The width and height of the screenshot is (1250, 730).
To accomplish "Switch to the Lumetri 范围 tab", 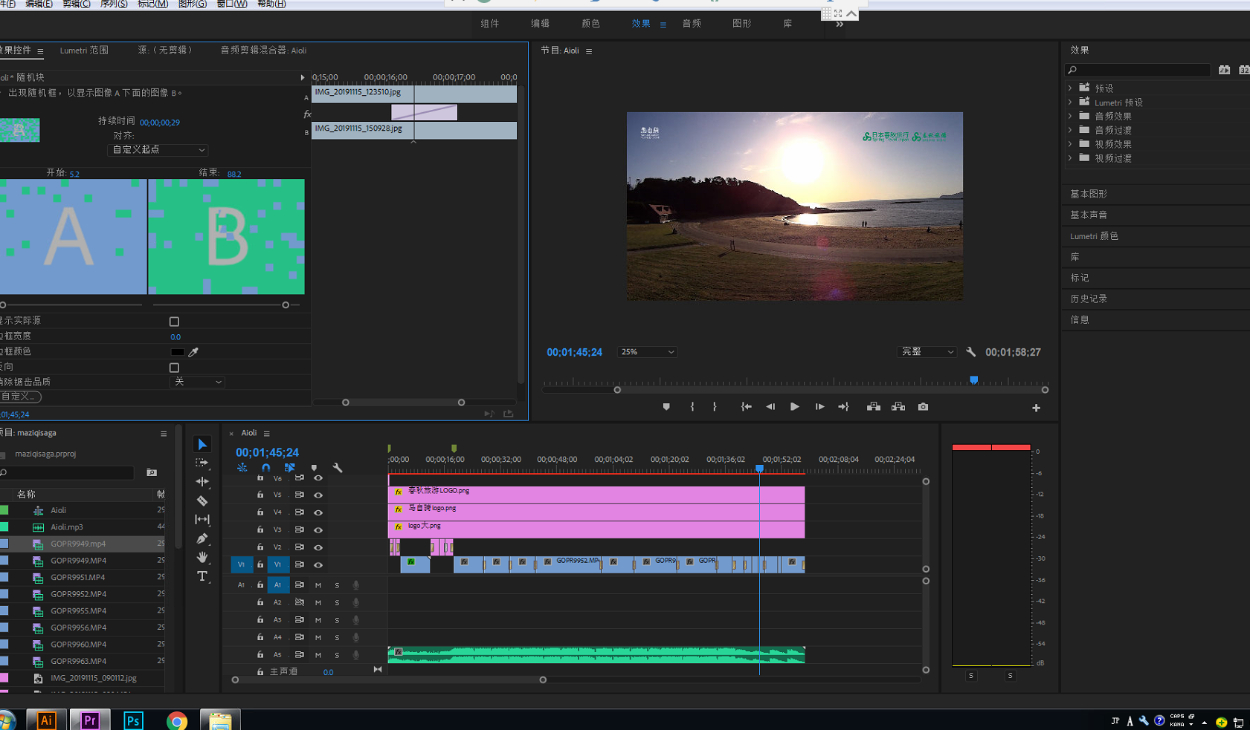I will (x=84, y=50).
